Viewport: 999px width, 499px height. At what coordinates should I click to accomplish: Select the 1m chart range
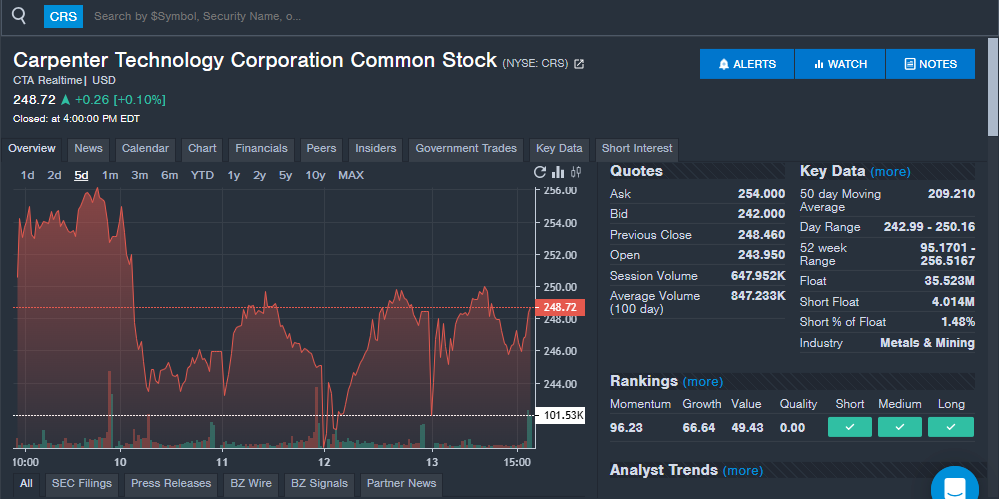(x=110, y=175)
